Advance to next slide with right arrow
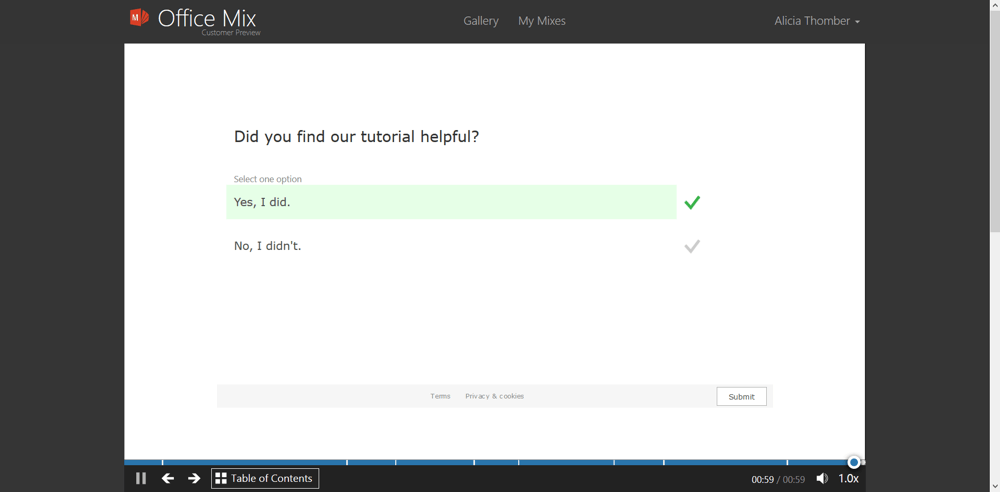The image size is (1000, 492). (x=194, y=479)
